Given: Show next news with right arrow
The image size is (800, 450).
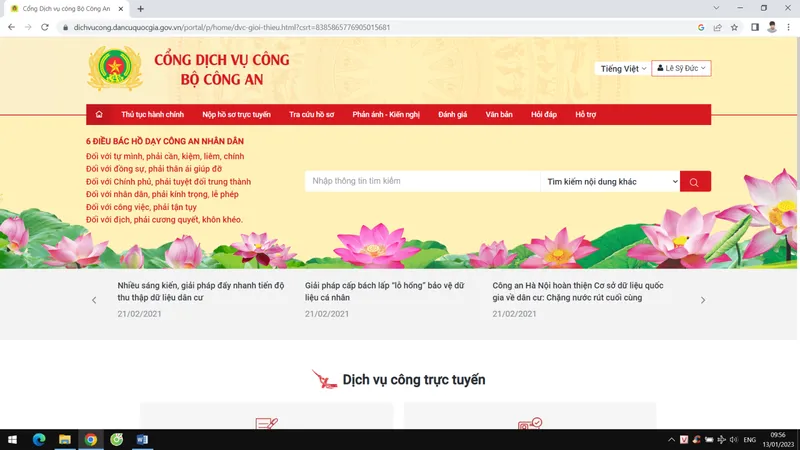Looking at the screenshot, I should (703, 301).
